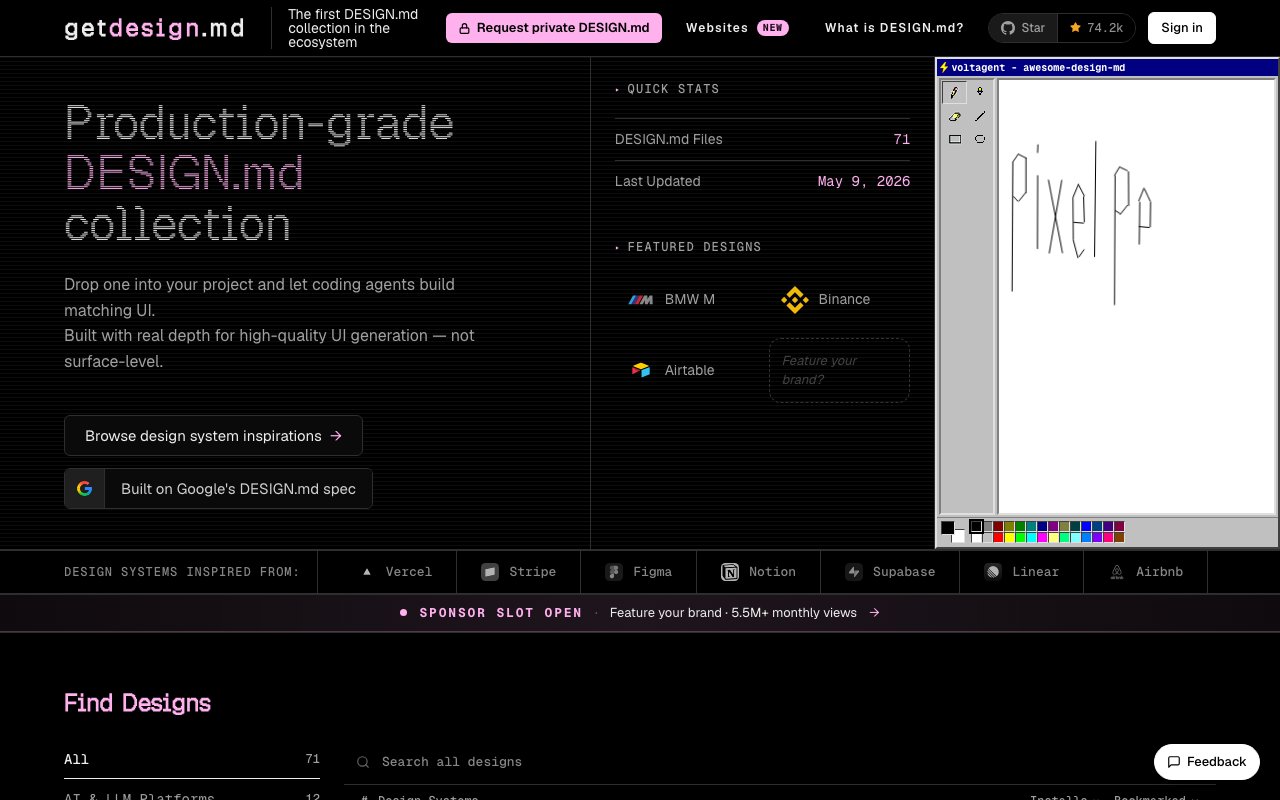
Task: Click the magnifier icon in the search bar
Action: 364,762
